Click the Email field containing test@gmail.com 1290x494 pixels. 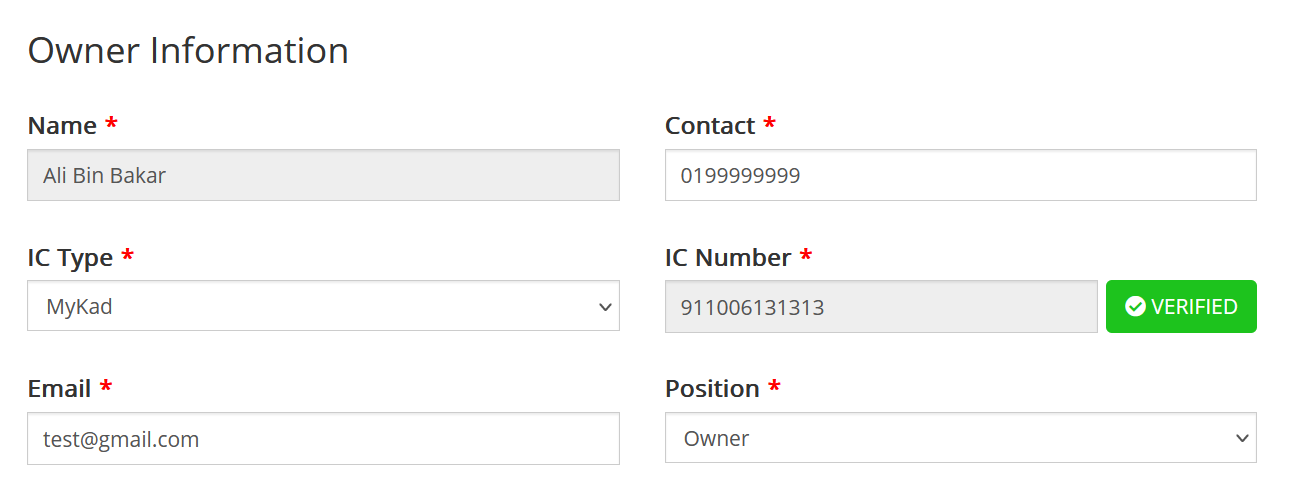pos(323,438)
